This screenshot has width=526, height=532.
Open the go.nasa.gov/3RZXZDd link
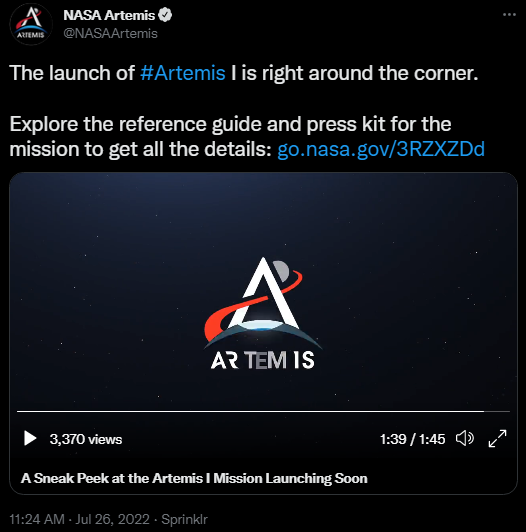click(x=381, y=149)
